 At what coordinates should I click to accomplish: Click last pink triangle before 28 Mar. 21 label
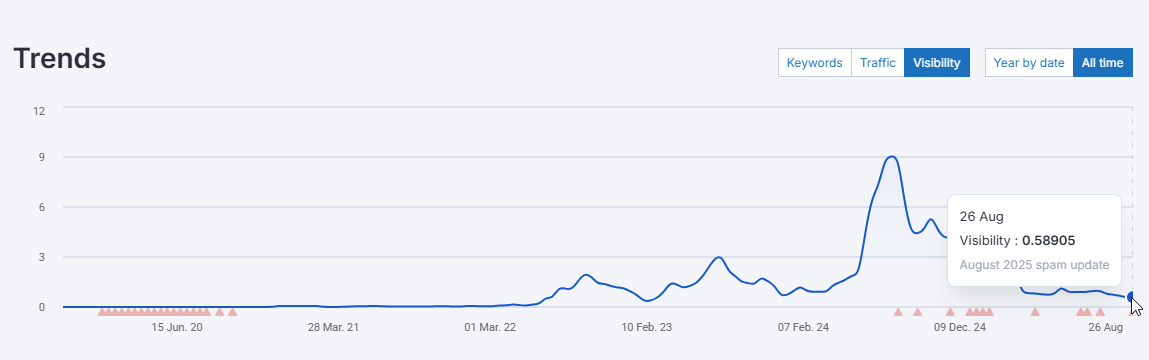tap(232, 312)
